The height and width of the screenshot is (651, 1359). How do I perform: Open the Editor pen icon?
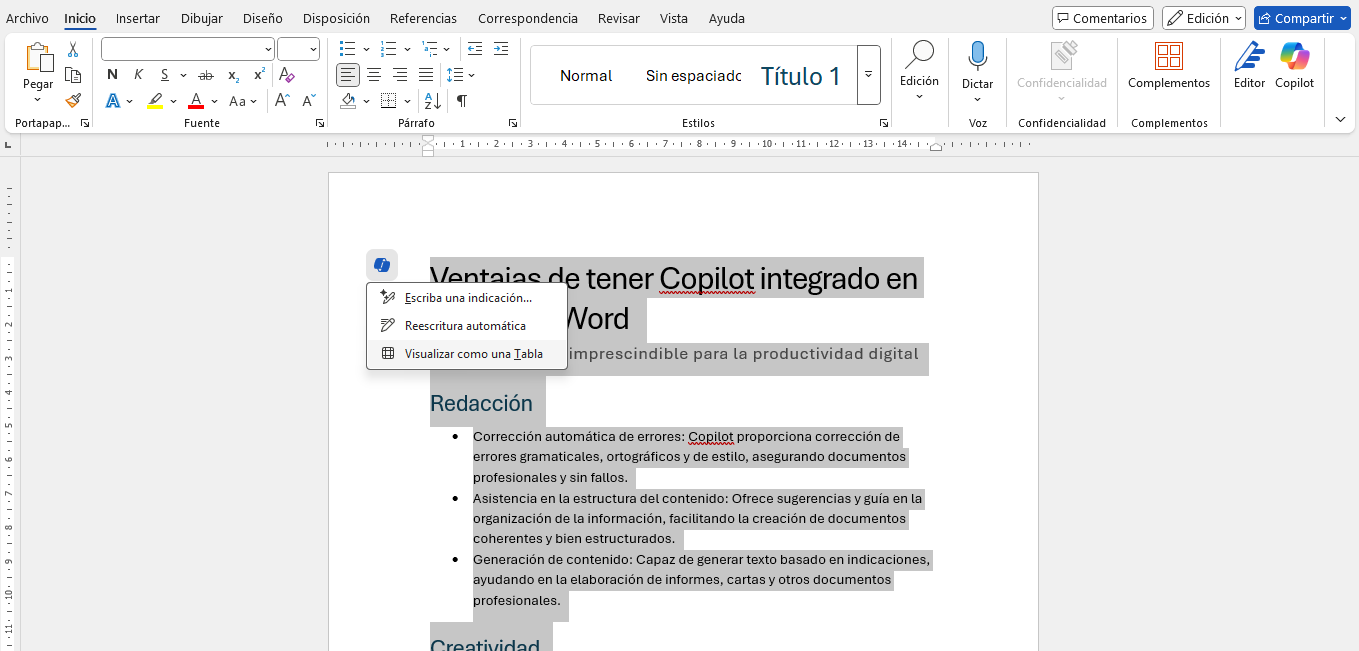coord(1249,57)
